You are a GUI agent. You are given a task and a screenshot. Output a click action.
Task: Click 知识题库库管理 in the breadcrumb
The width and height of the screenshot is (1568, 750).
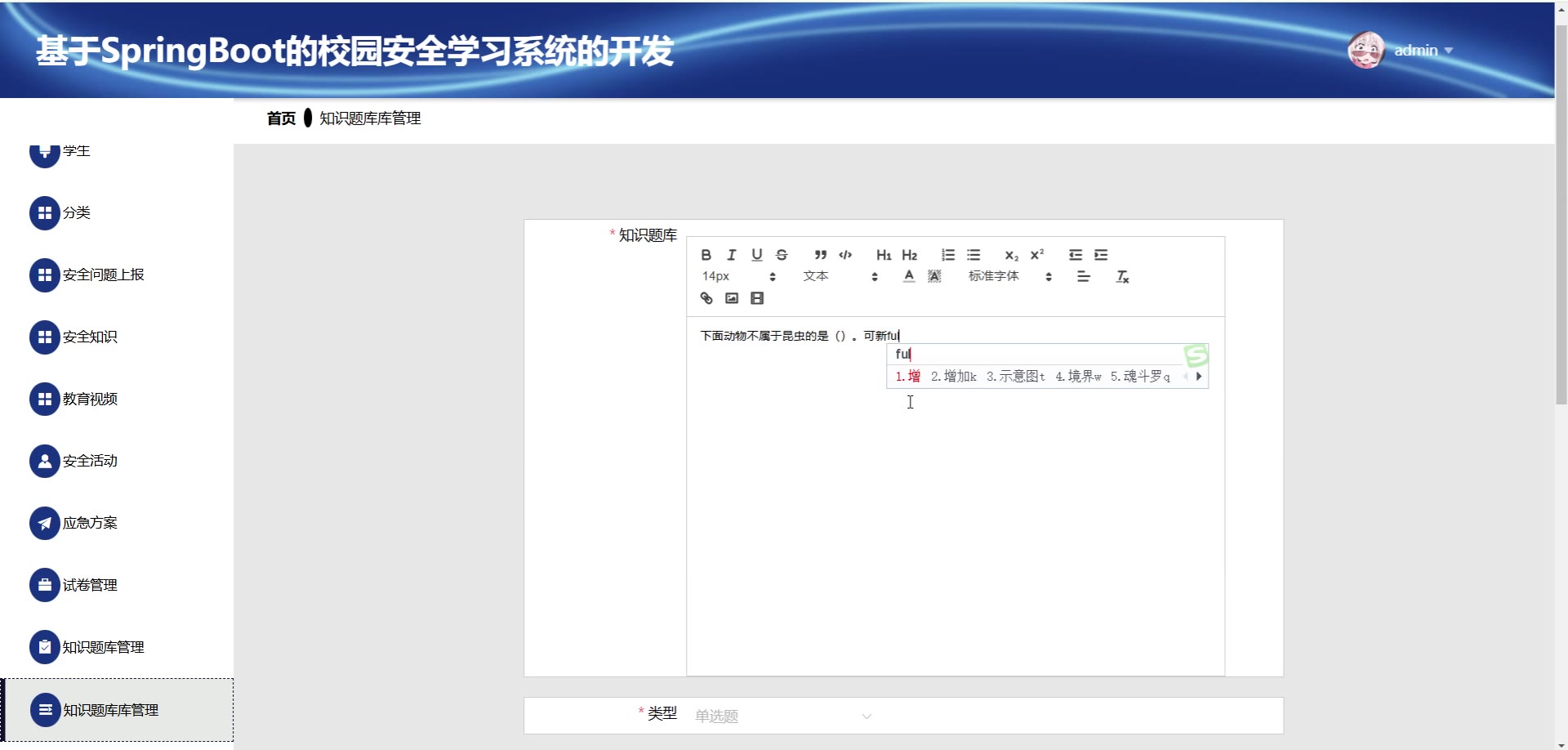point(370,118)
